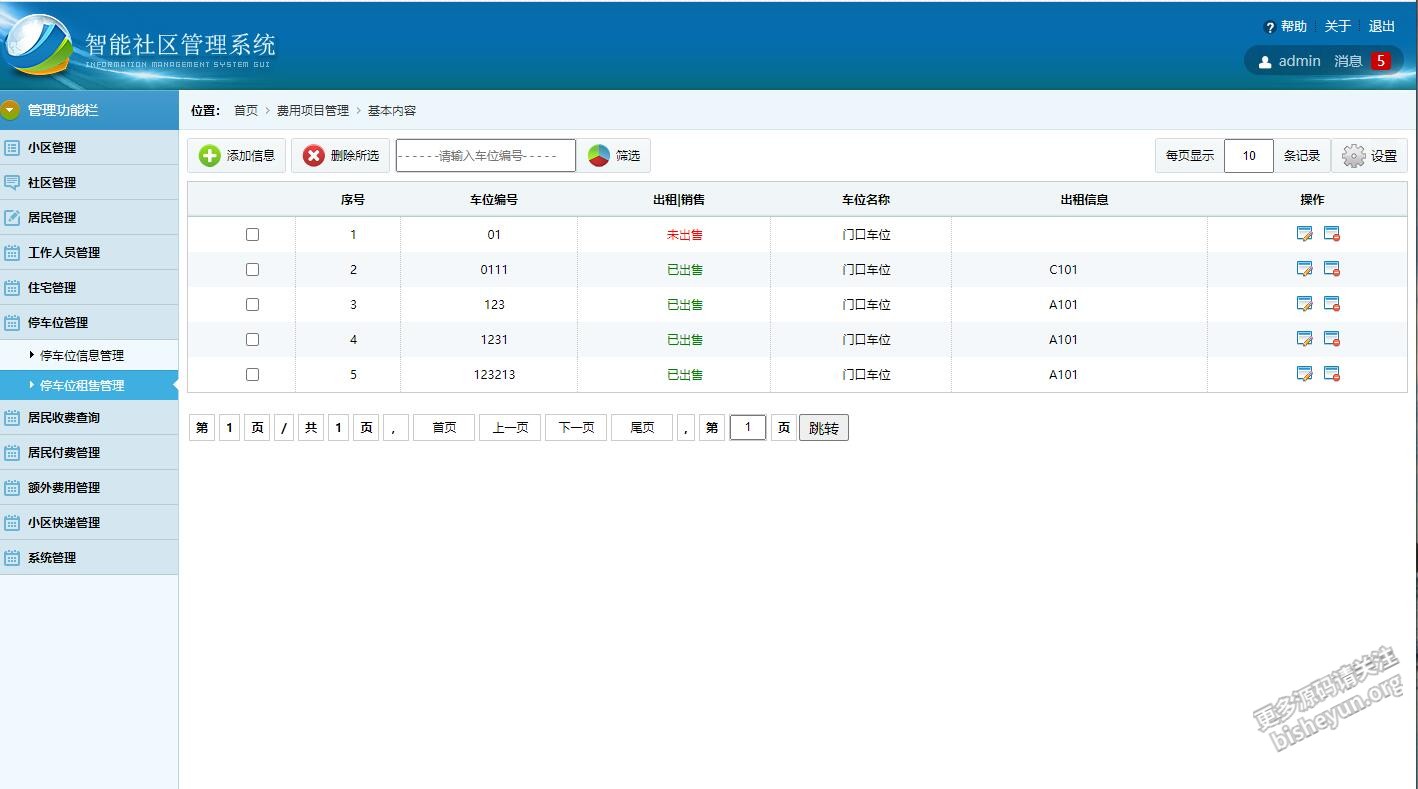The image size is (1418, 789).
Task: Click 关于 in the top bar
Action: (1337, 26)
